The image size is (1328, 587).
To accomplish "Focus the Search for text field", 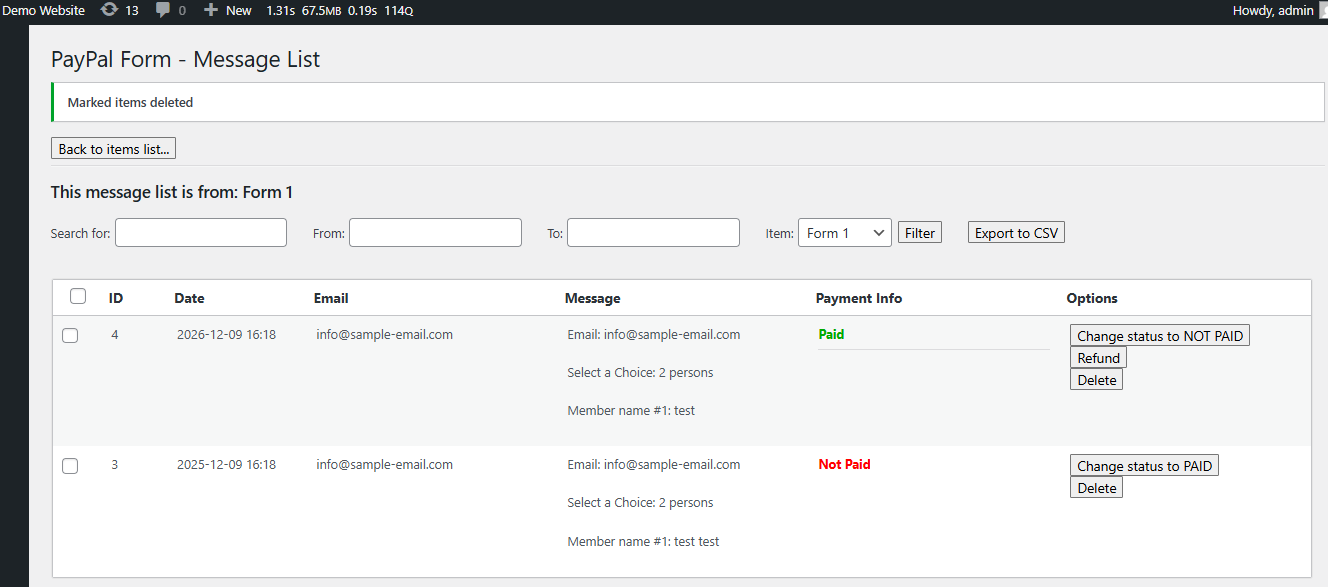I will click(201, 233).
